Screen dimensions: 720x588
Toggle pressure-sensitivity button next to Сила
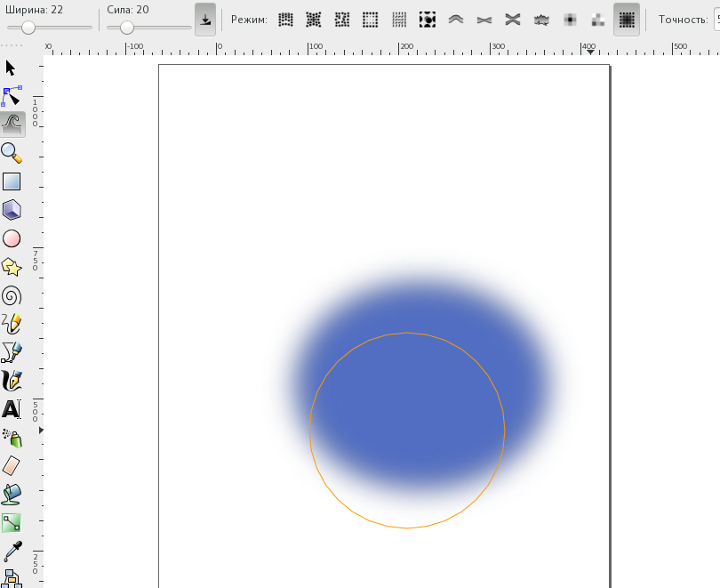pos(205,20)
